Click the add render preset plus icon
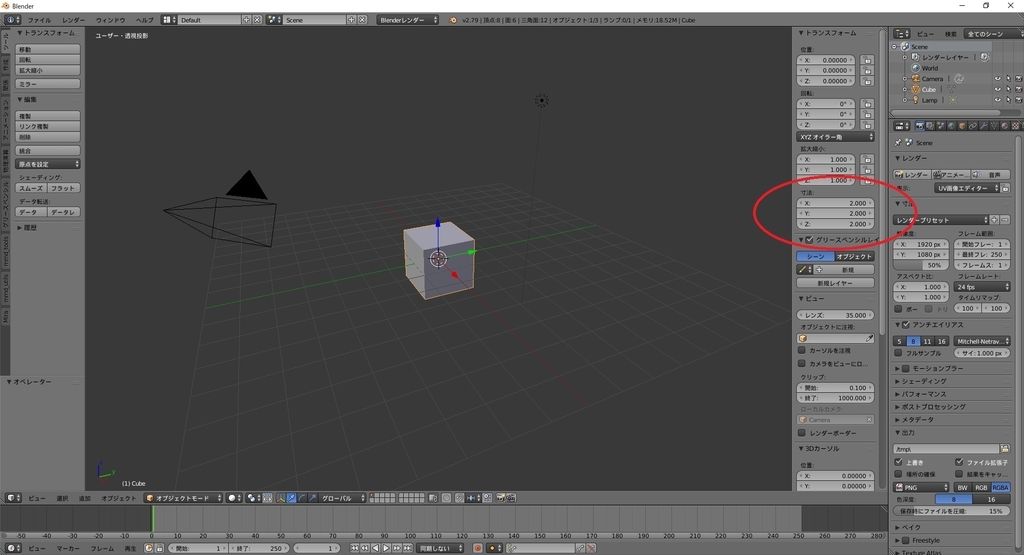The height and width of the screenshot is (555, 1024). pos(995,220)
